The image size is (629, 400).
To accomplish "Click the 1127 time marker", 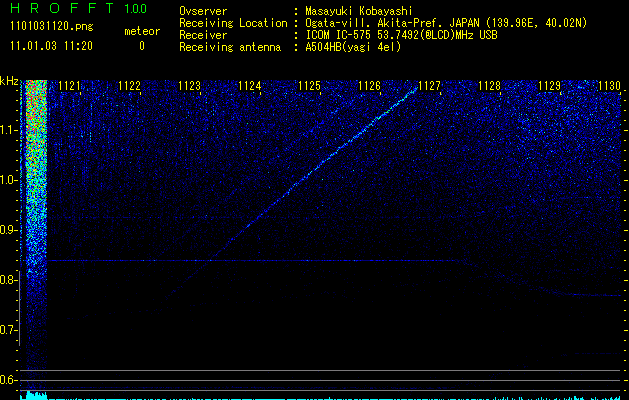I will click(430, 86).
